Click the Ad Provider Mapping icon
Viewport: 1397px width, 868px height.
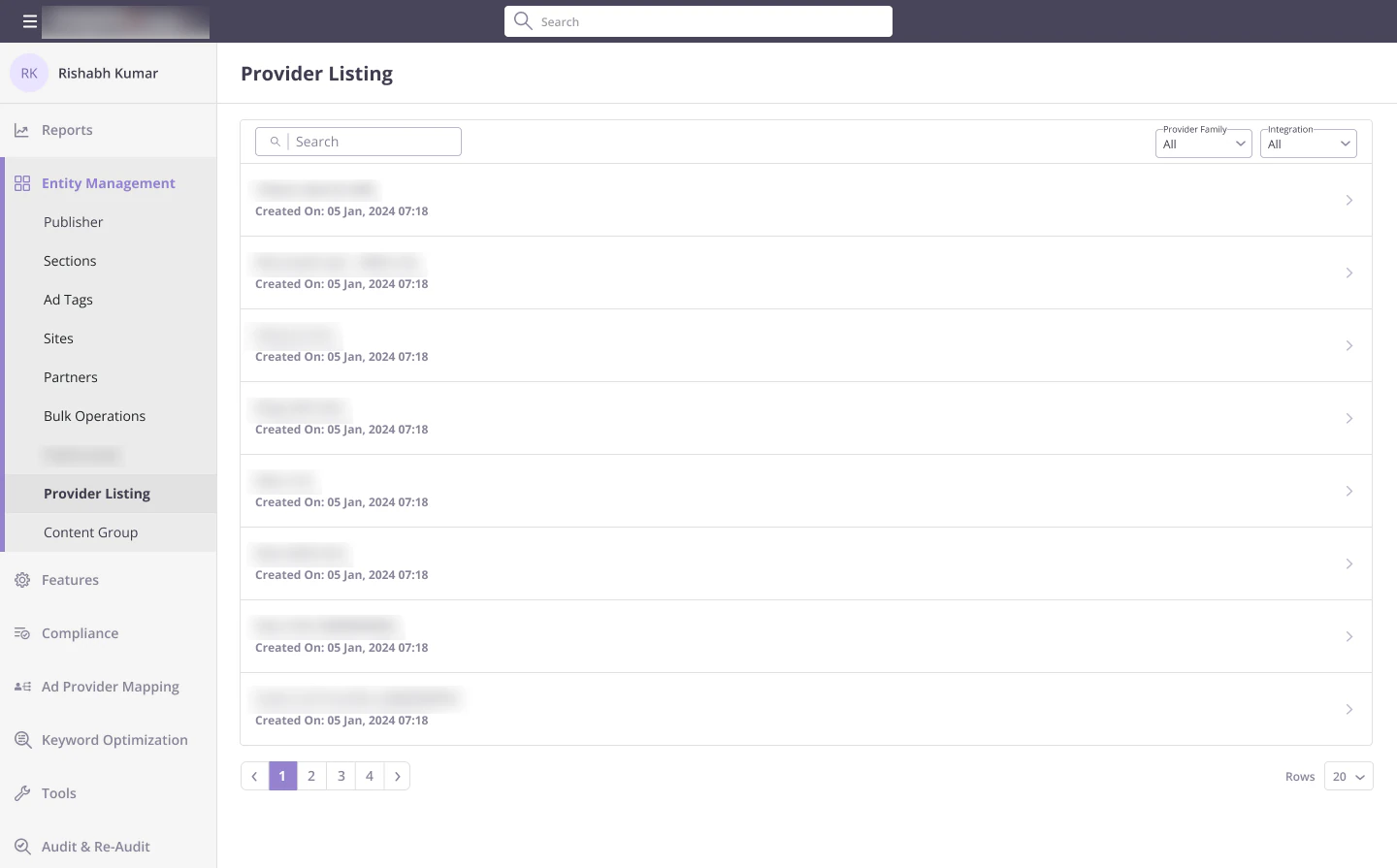coord(22,687)
